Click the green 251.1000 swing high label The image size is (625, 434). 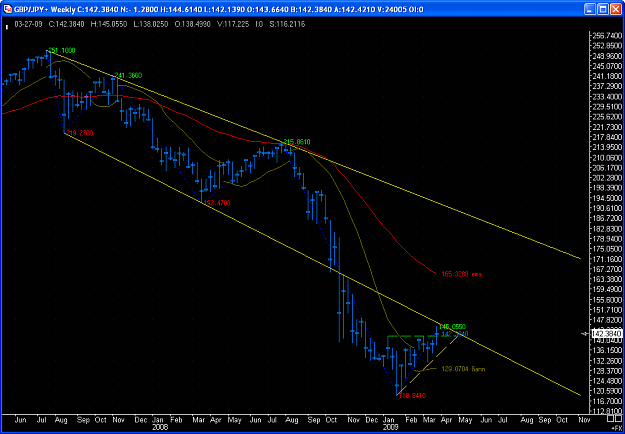[x=61, y=51]
